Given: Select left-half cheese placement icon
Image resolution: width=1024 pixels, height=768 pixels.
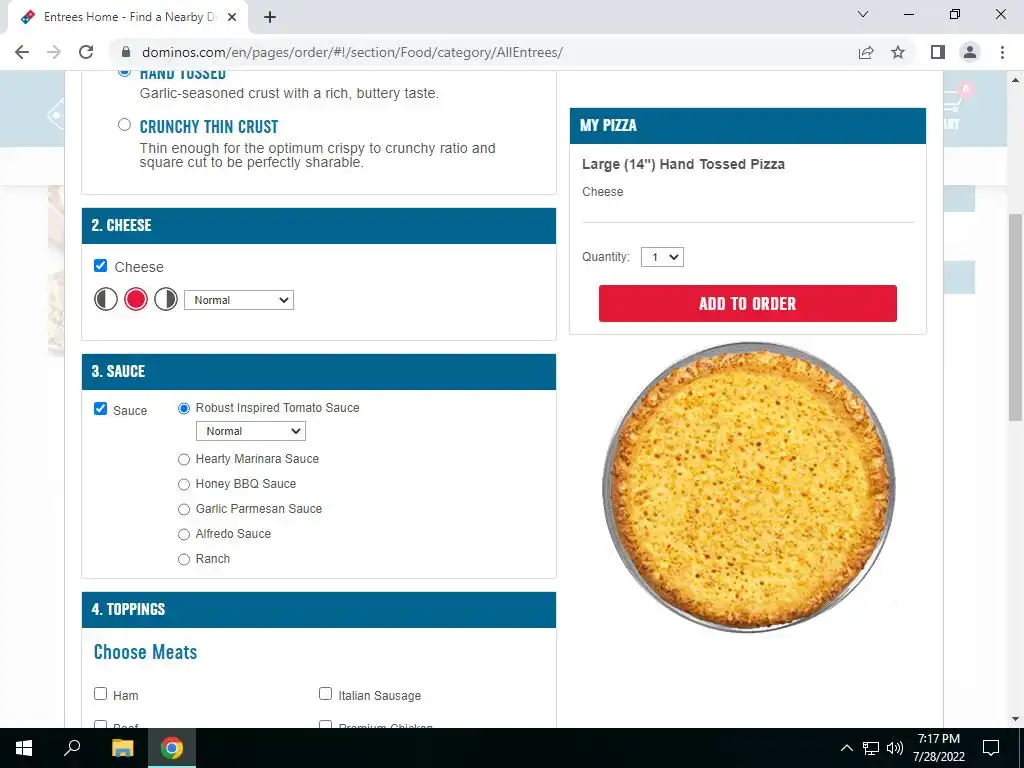Looking at the screenshot, I should 106,300.
